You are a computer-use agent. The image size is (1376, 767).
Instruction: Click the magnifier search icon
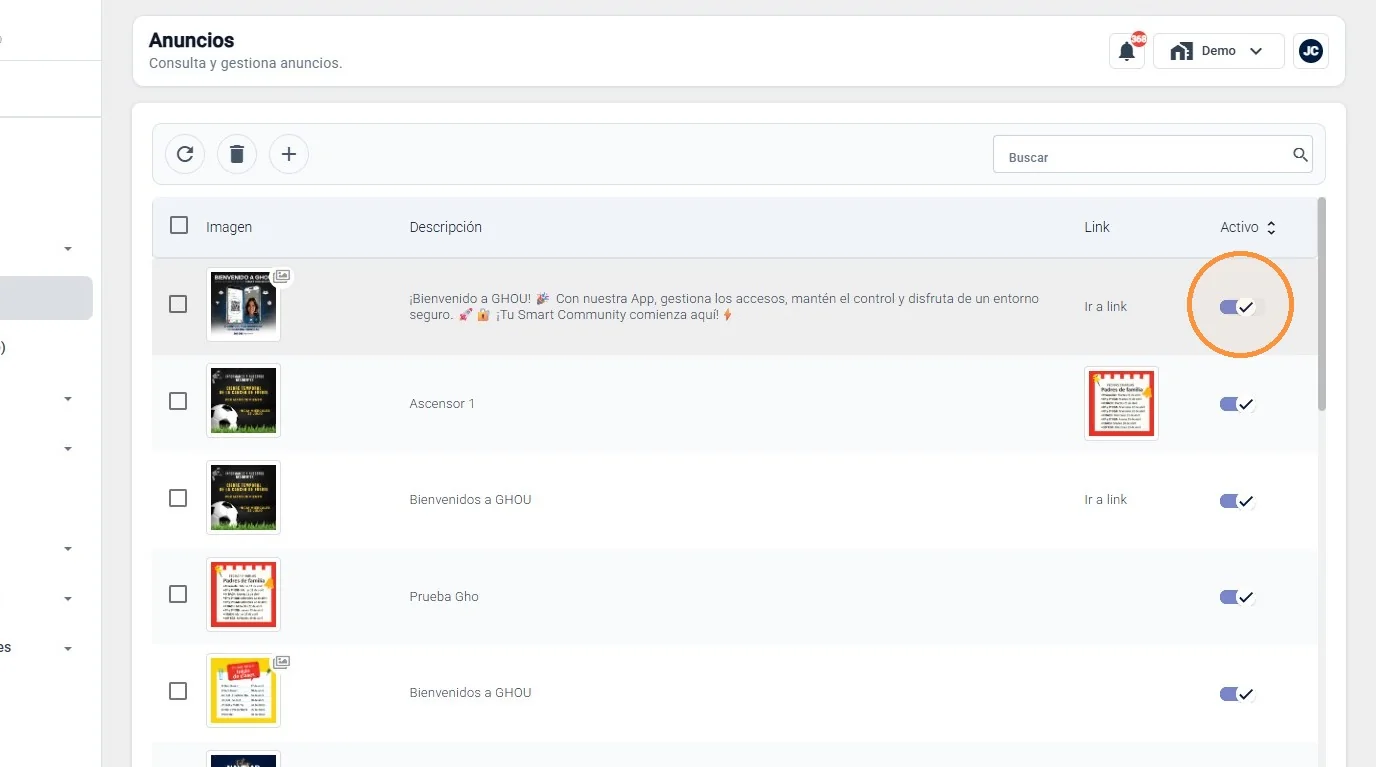(x=1300, y=155)
